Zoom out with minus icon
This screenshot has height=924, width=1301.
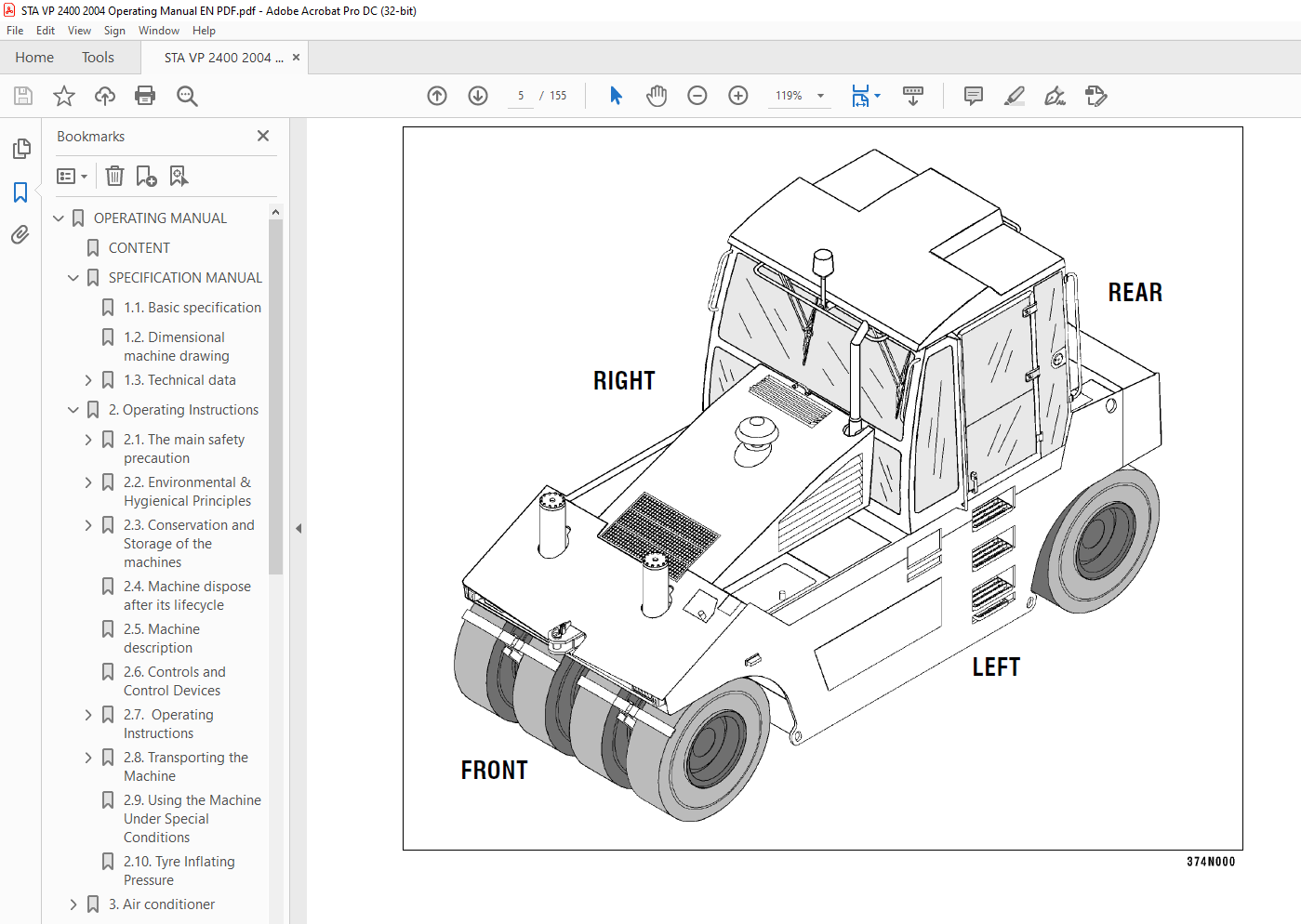[x=697, y=96]
